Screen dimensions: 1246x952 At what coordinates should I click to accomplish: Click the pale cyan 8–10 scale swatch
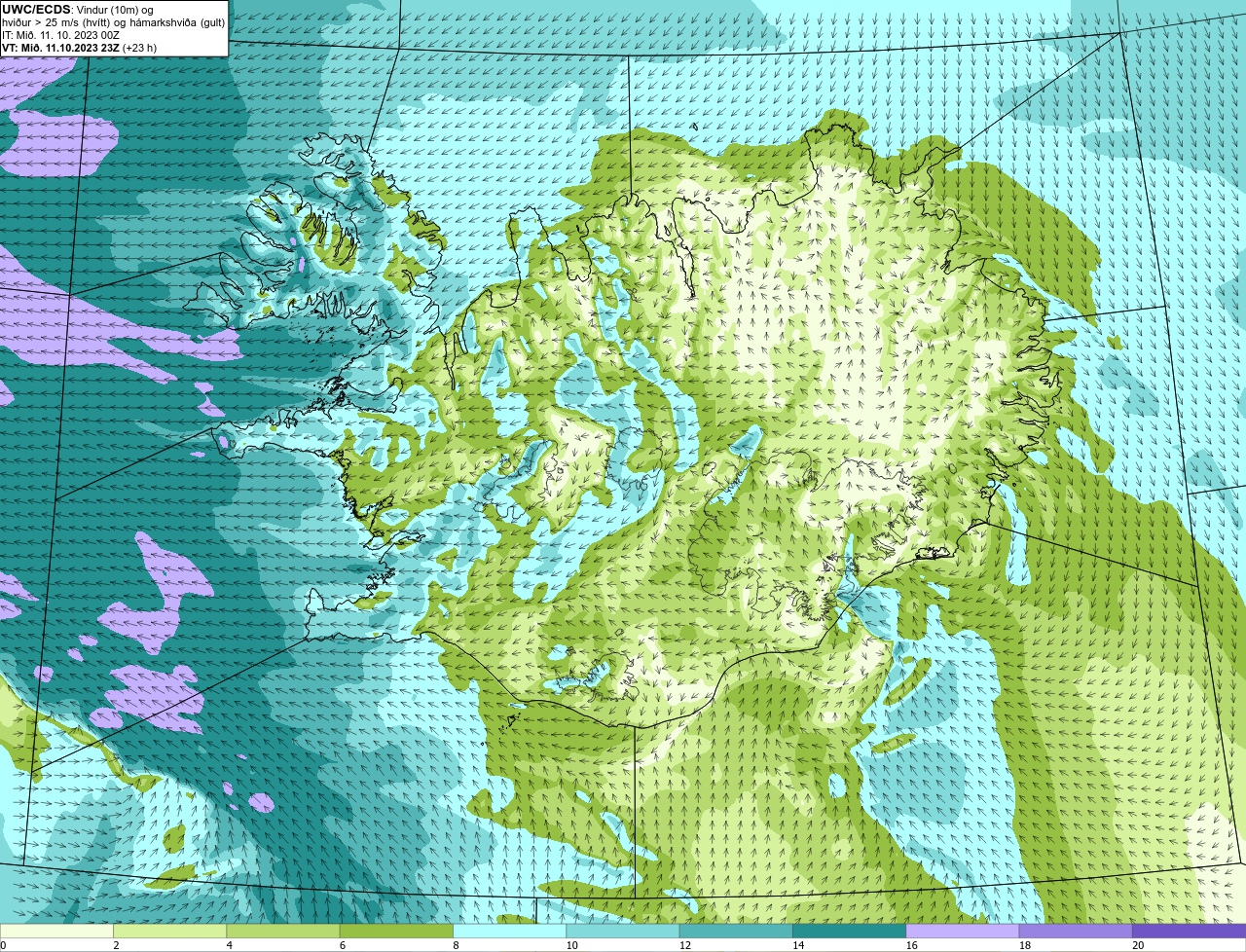click(x=509, y=932)
